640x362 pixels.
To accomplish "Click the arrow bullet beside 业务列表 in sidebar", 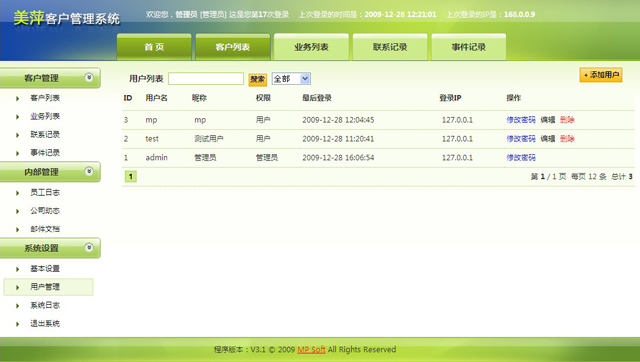I will click(x=18, y=117).
